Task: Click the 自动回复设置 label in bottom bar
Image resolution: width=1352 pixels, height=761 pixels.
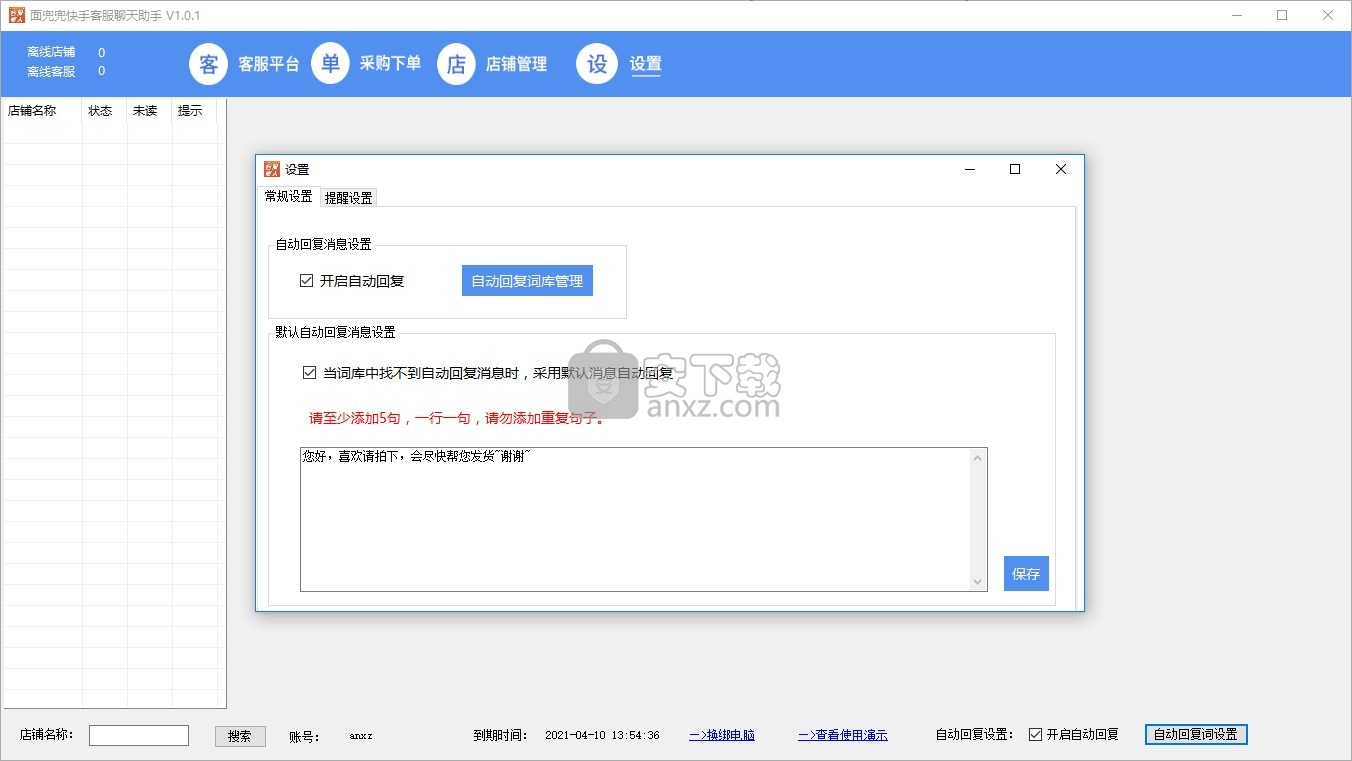Action: 975,734
